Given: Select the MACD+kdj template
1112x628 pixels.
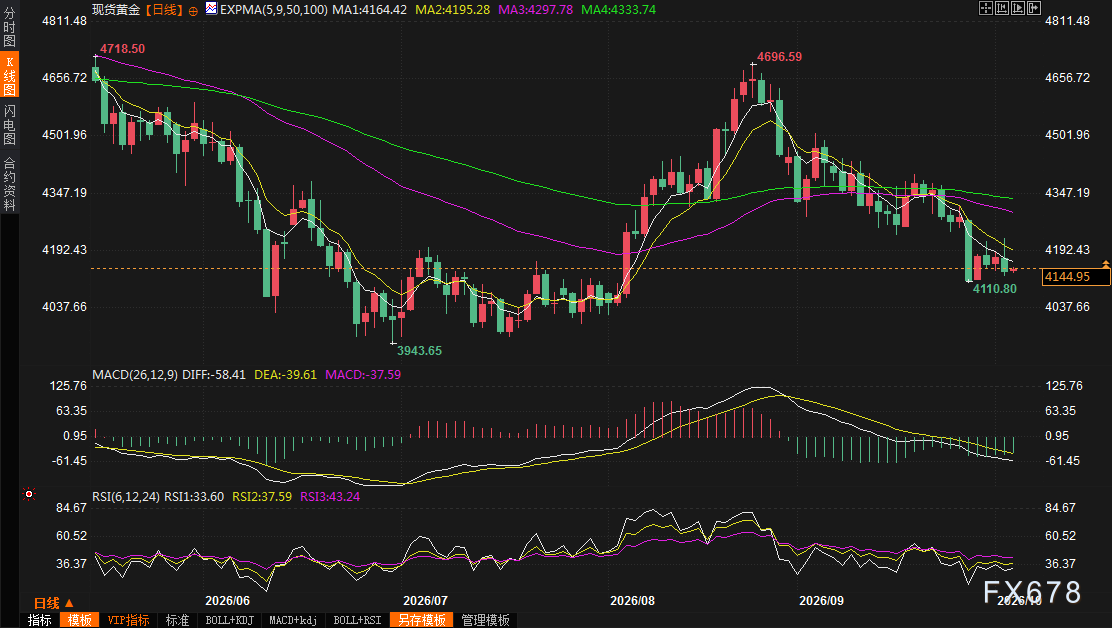Looking at the screenshot, I should coord(293,620).
